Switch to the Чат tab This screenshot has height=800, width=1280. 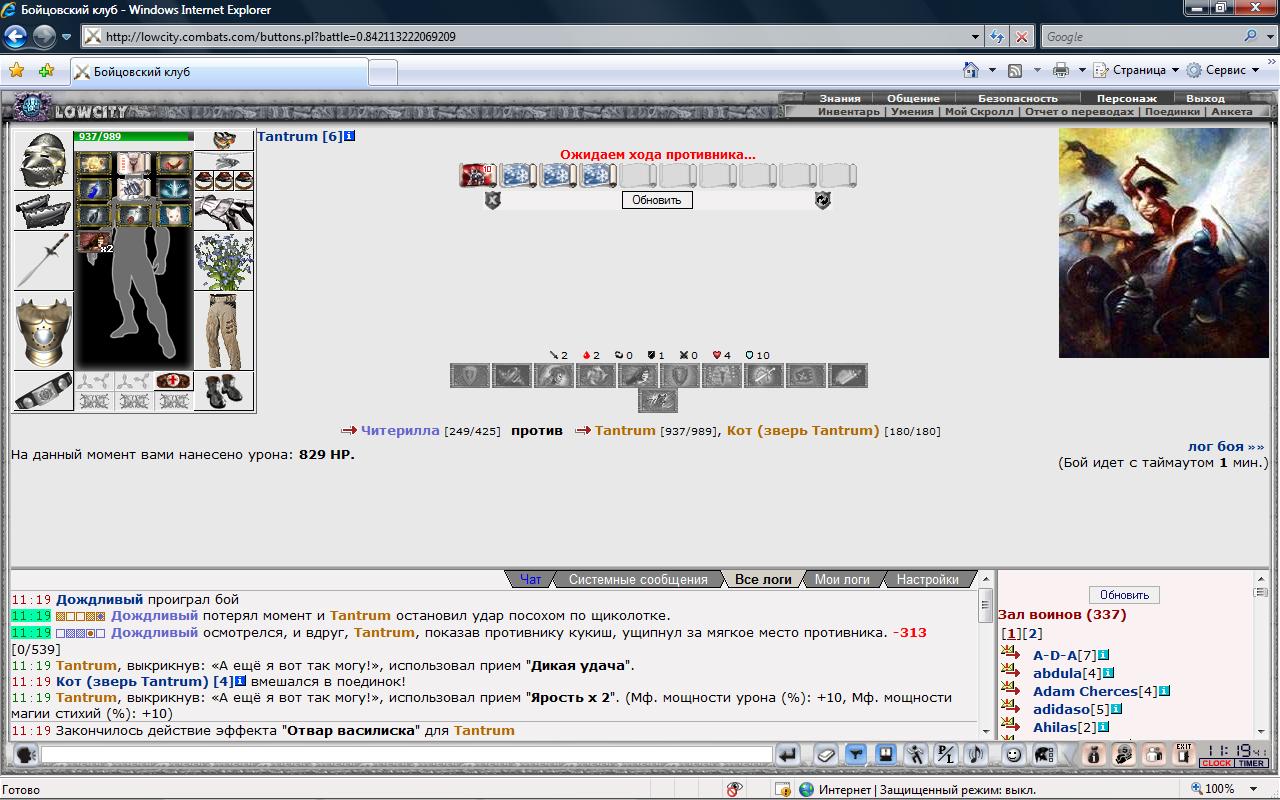[530, 579]
